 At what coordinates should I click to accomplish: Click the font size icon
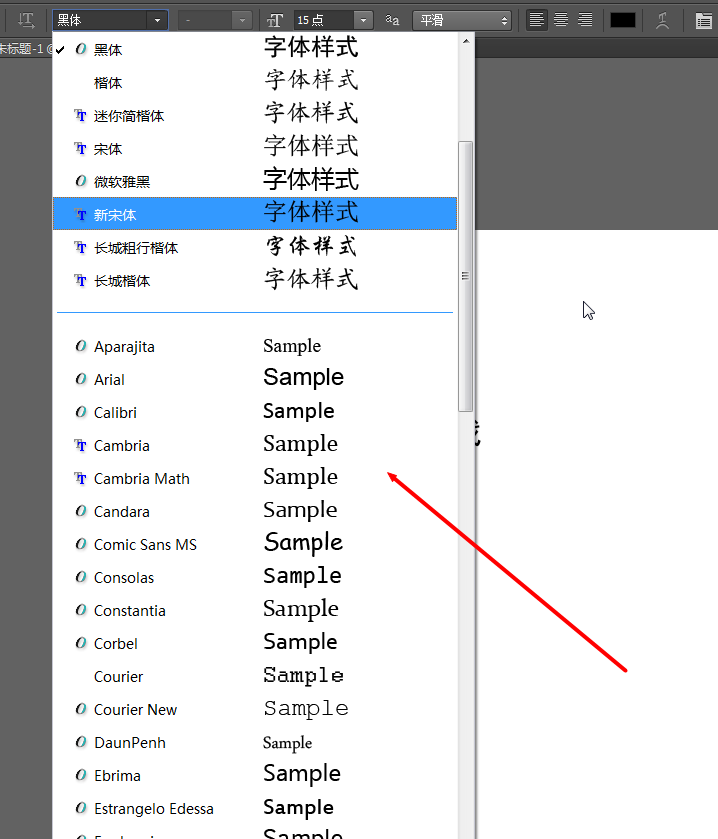point(274,20)
